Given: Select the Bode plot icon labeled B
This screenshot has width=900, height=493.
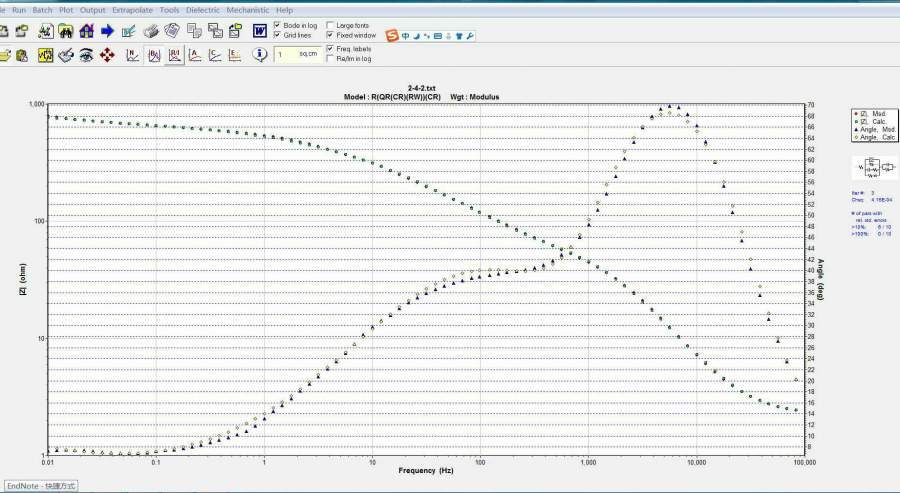Looking at the screenshot, I should [154, 56].
